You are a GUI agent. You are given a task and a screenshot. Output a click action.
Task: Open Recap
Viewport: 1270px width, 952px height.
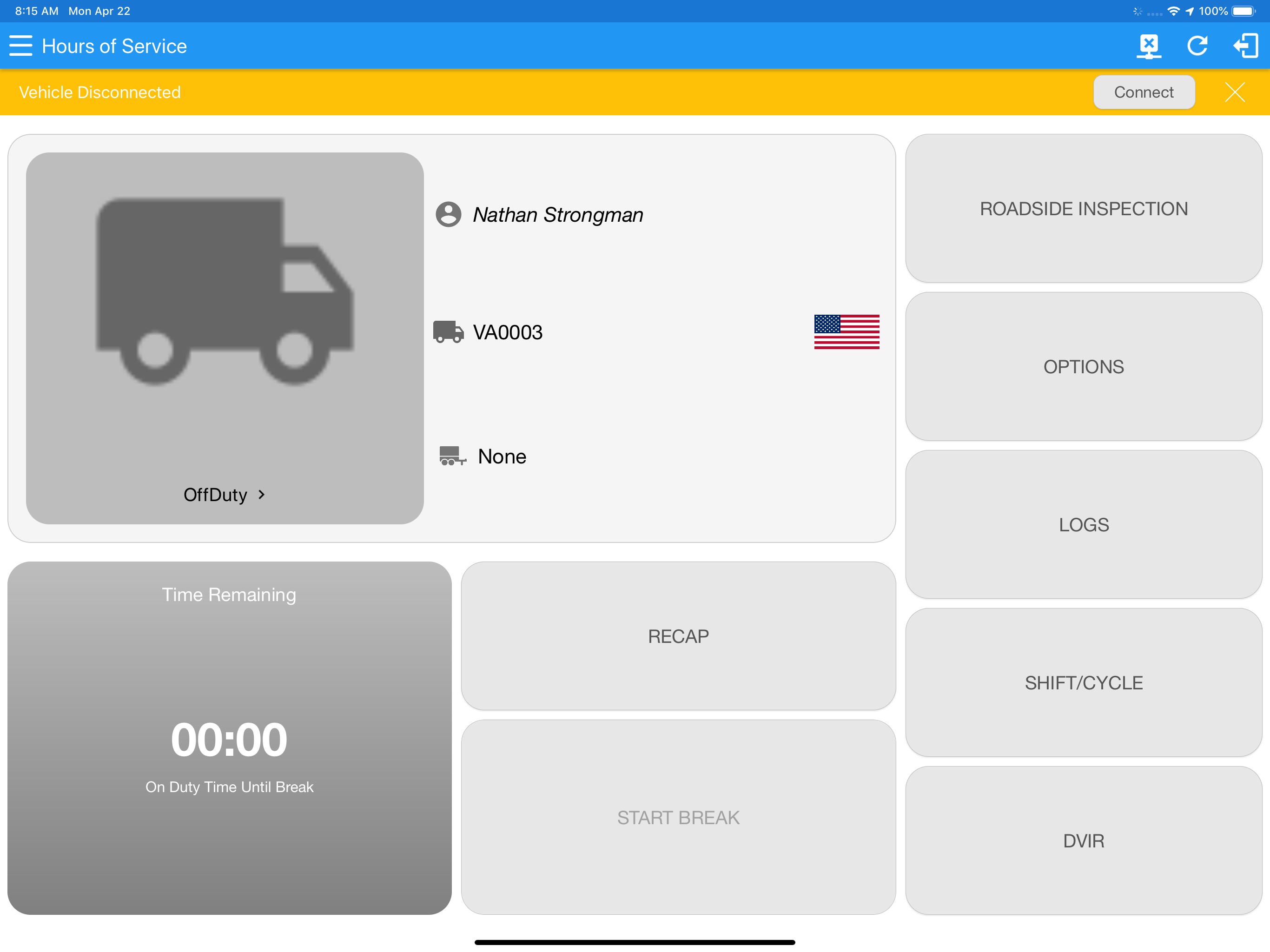point(678,635)
